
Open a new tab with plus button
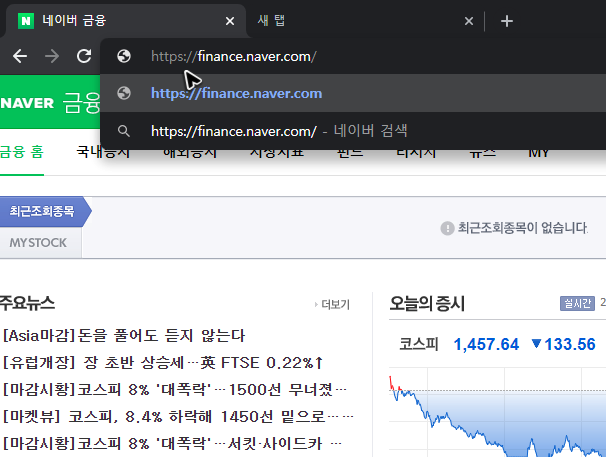point(507,21)
